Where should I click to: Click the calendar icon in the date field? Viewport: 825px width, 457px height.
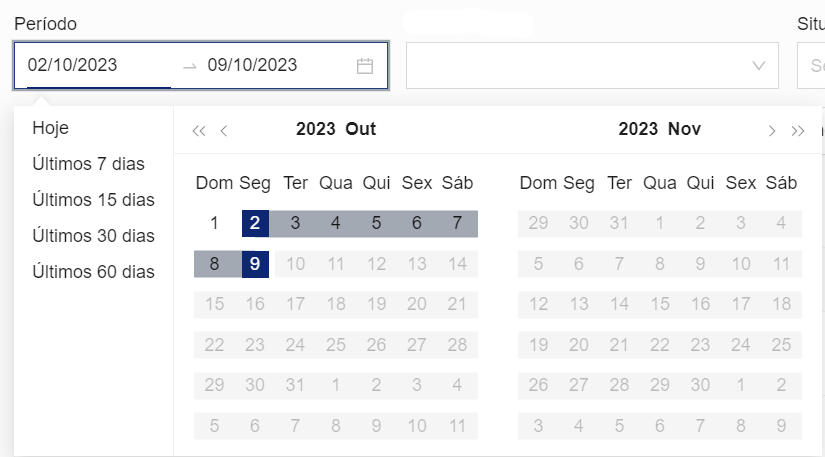[365, 66]
